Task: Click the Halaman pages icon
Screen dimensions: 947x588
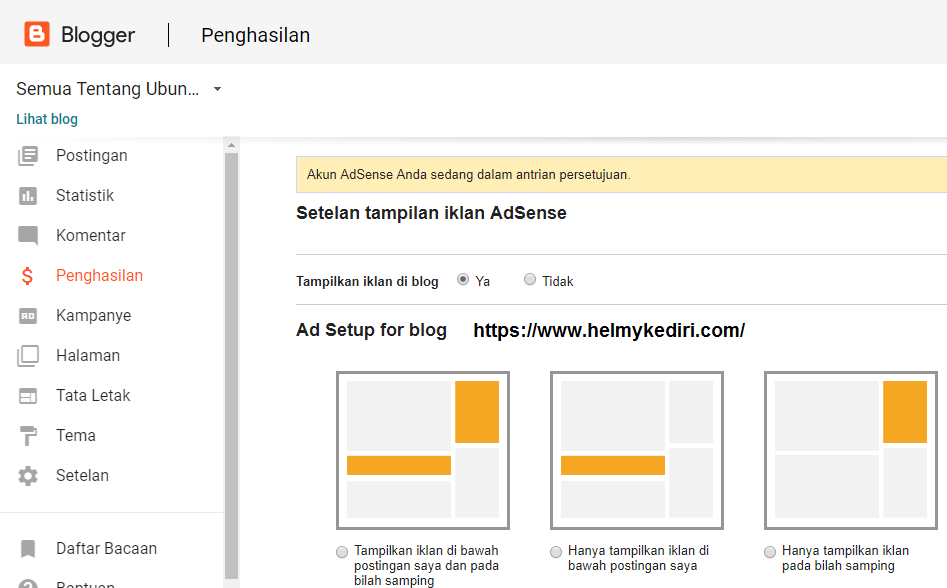Action: 28,356
